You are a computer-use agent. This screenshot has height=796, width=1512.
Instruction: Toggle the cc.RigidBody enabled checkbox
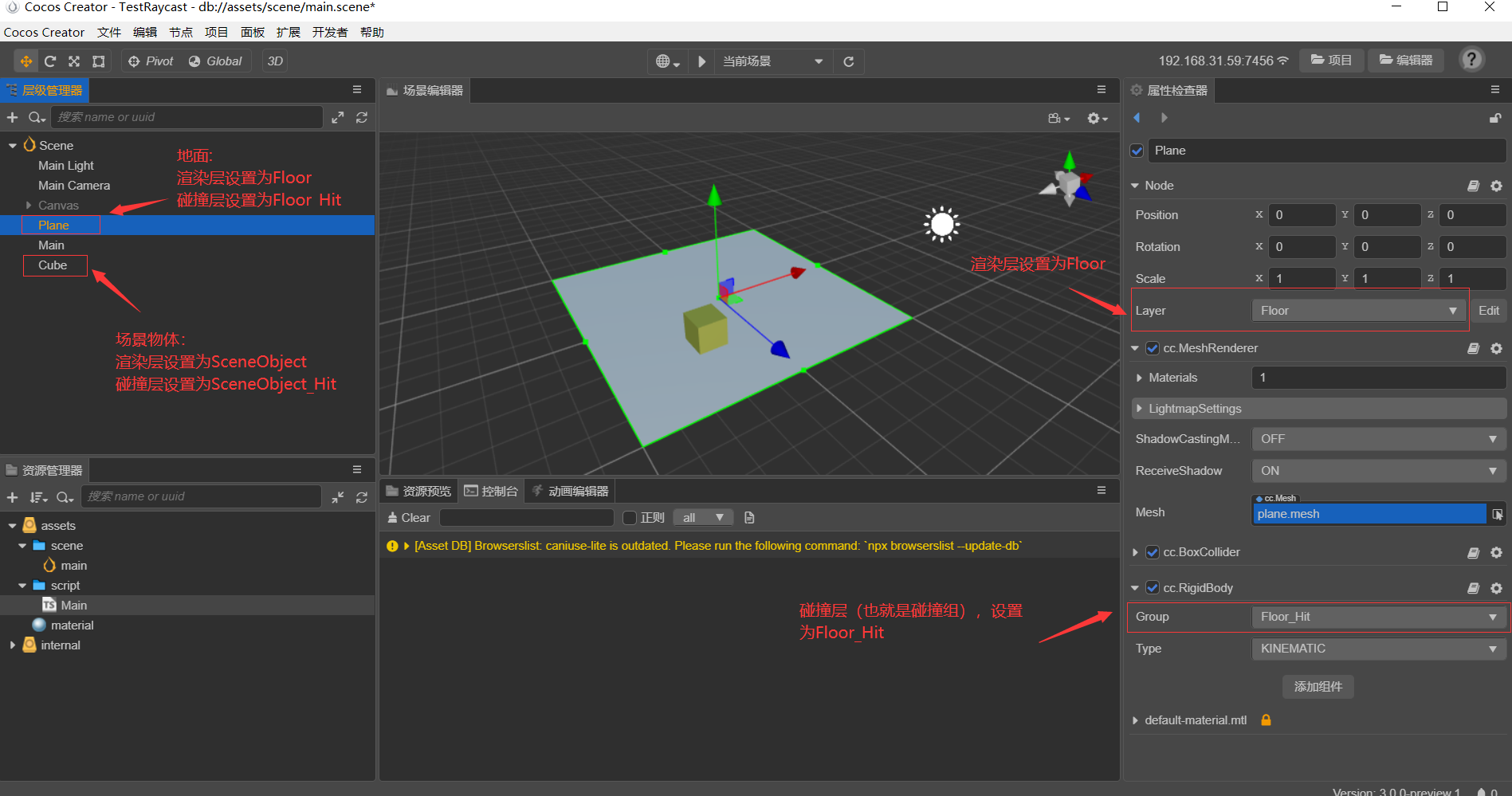click(1153, 588)
